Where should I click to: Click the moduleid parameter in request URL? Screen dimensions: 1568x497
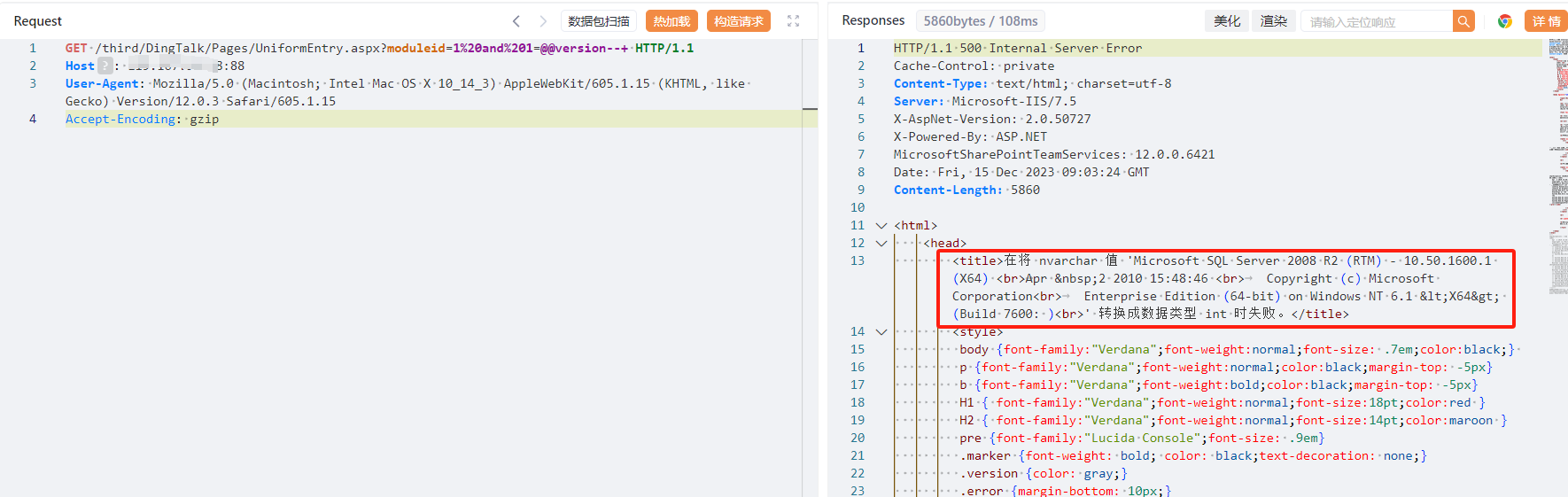pos(416,48)
